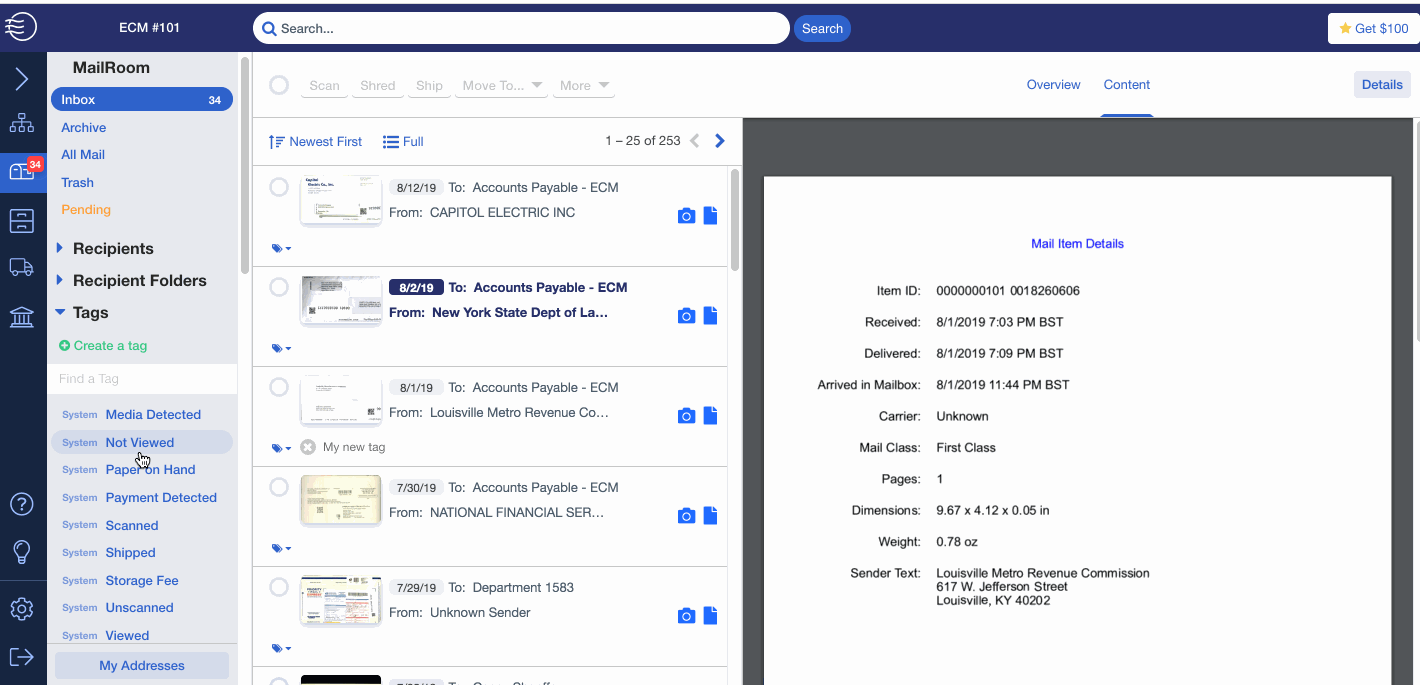The height and width of the screenshot is (685, 1420).
Task: Open tag dropdown for New York State Dept mail
Action: point(281,348)
